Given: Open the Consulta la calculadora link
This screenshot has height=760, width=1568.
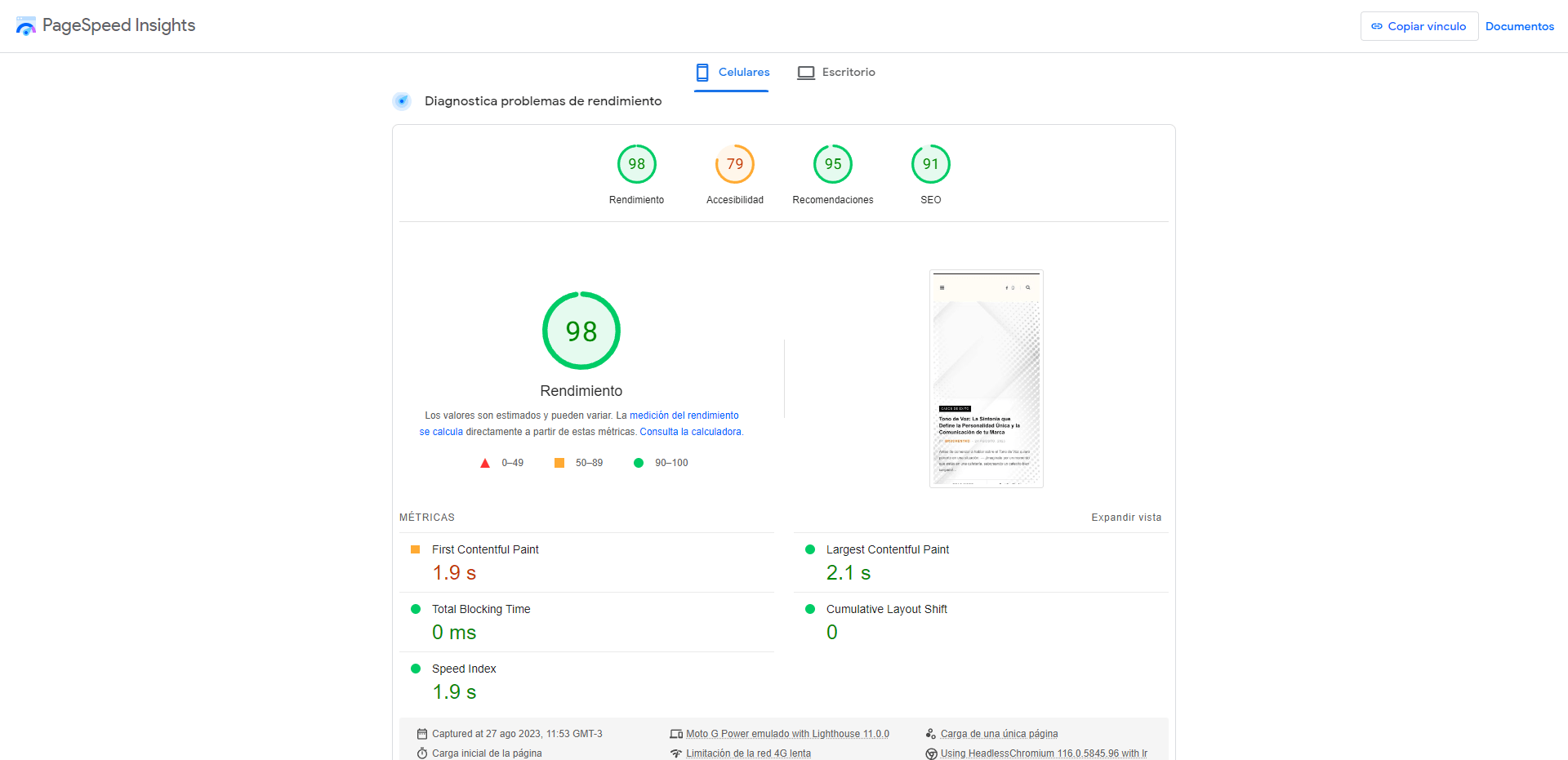Looking at the screenshot, I should coord(690,432).
